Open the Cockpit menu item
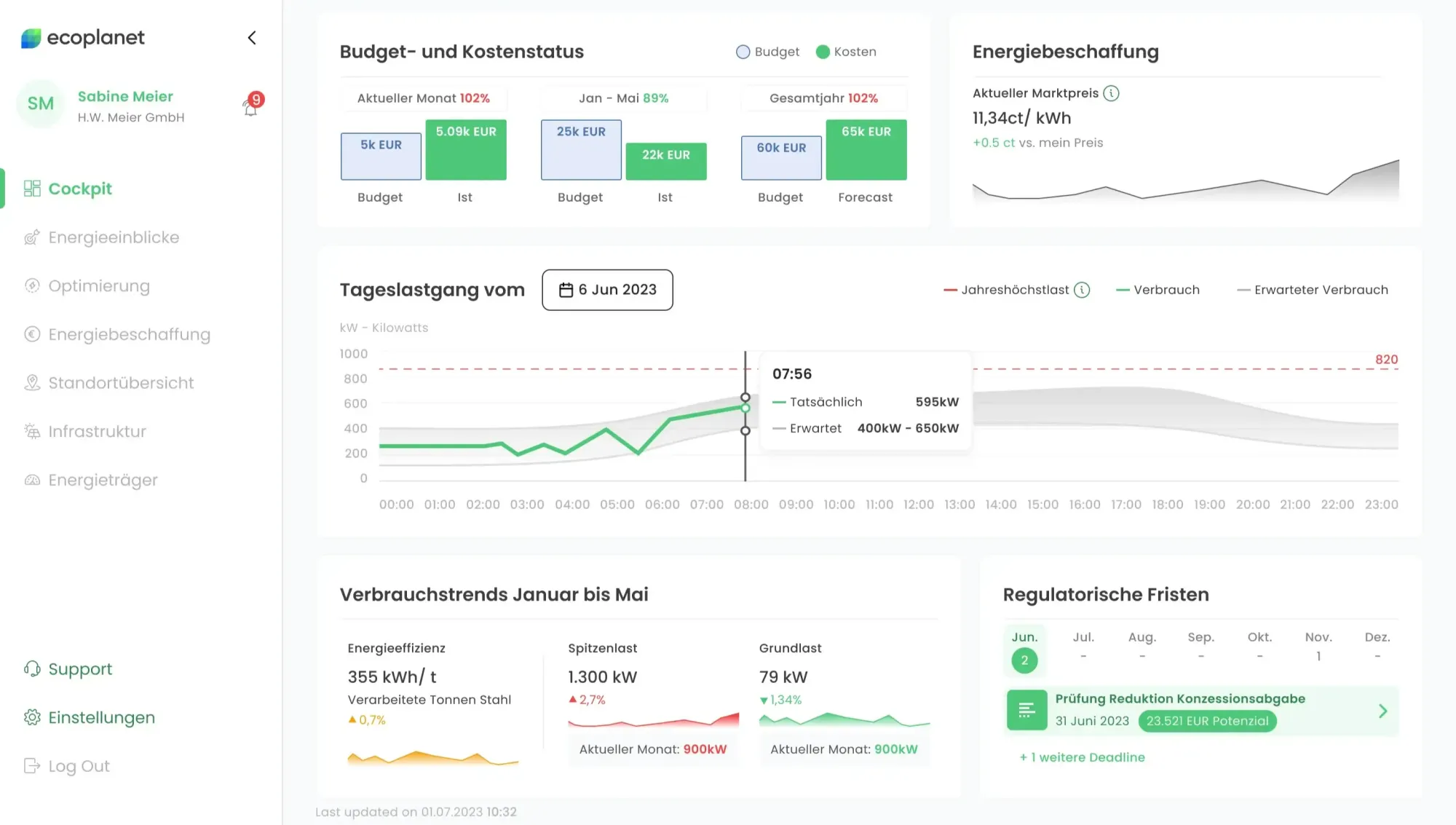Viewport: 1456px width, 825px height. coord(80,189)
